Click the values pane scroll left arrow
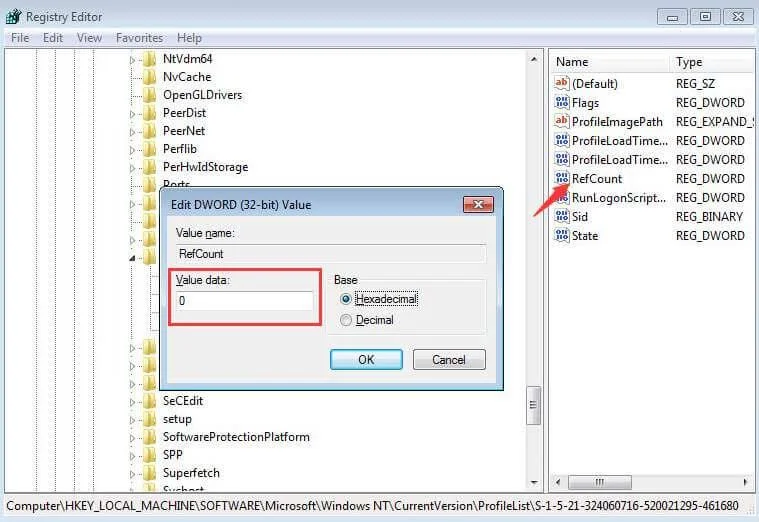This screenshot has height=522, width=759. tap(559, 482)
